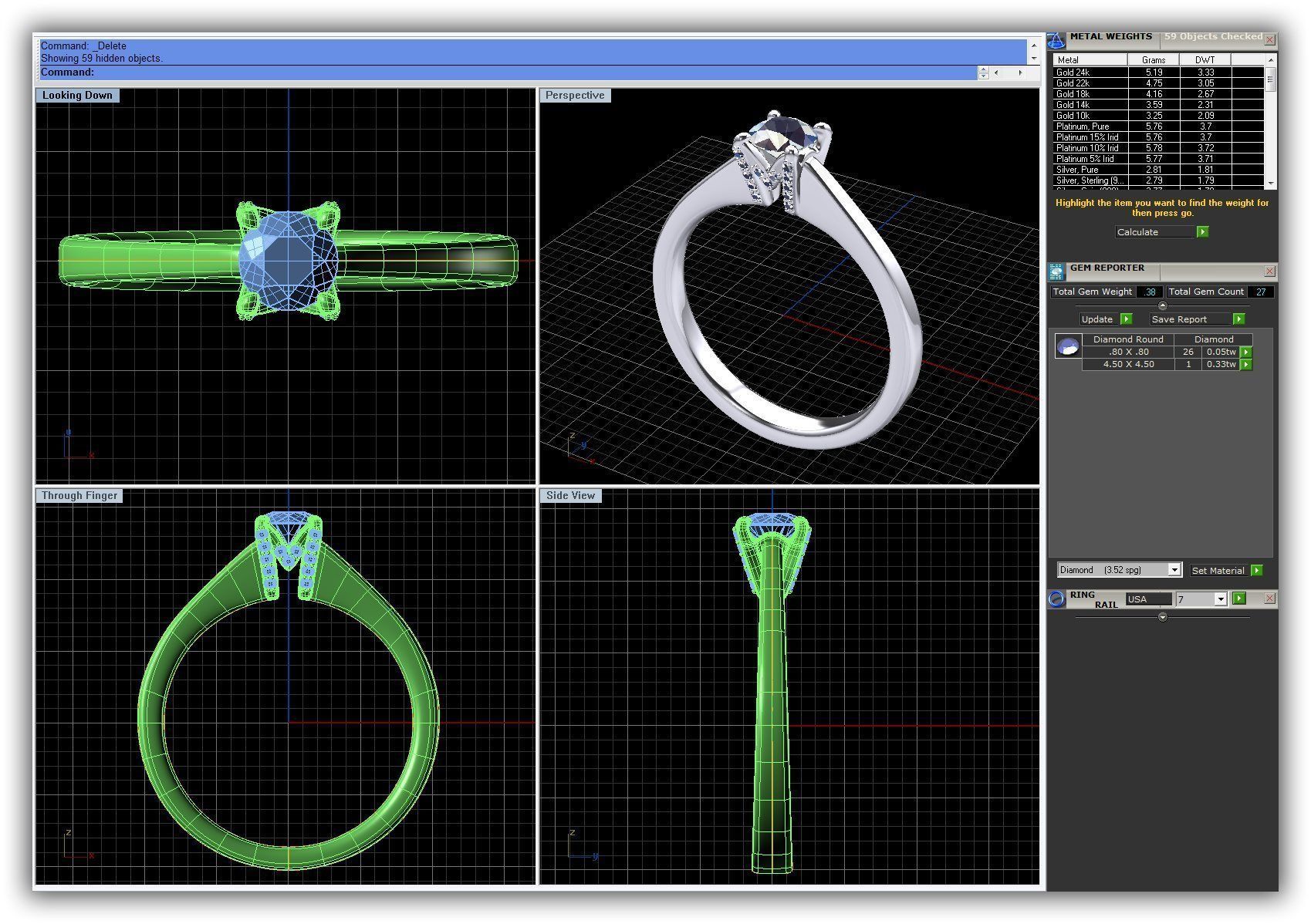Open the Diamond (3.52 spg) material dropdown
This screenshot has height=924, width=1311.
click(1174, 571)
